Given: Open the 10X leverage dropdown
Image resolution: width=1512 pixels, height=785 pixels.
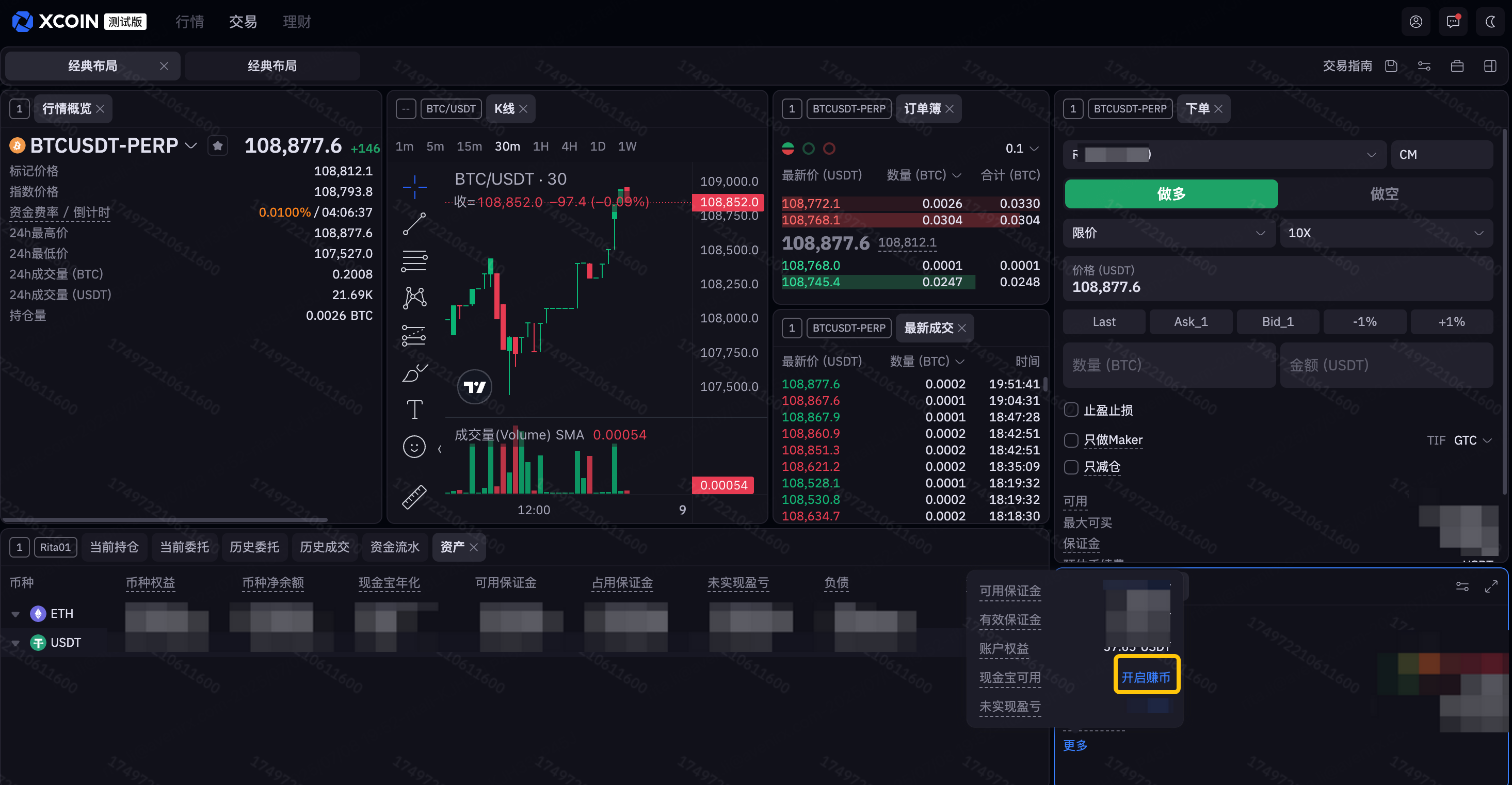Looking at the screenshot, I should 1385,233.
